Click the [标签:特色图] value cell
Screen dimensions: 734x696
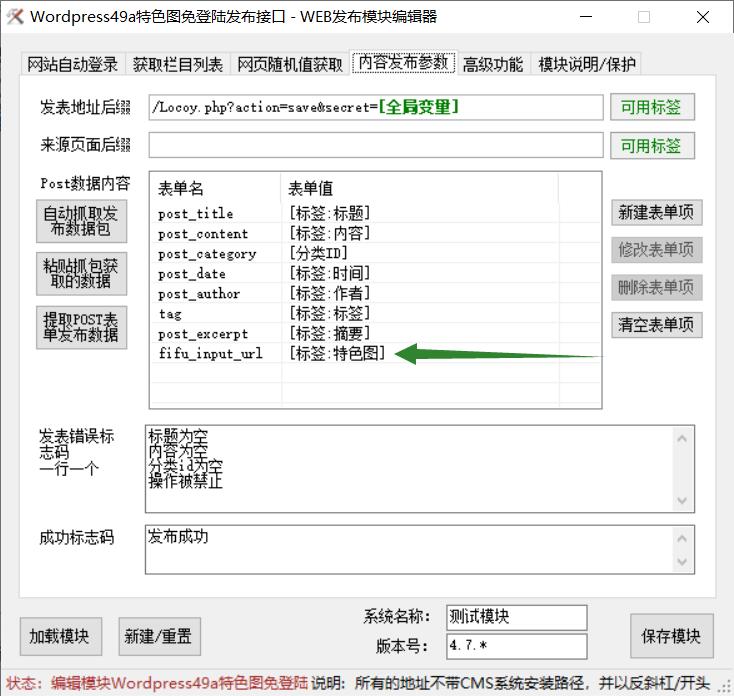tap(337, 353)
